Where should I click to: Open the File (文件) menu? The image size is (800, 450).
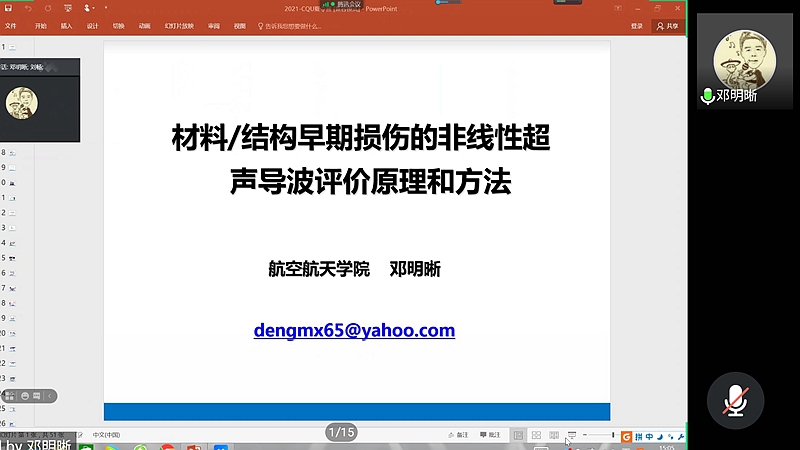pyautogui.click(x=11, y=26)
